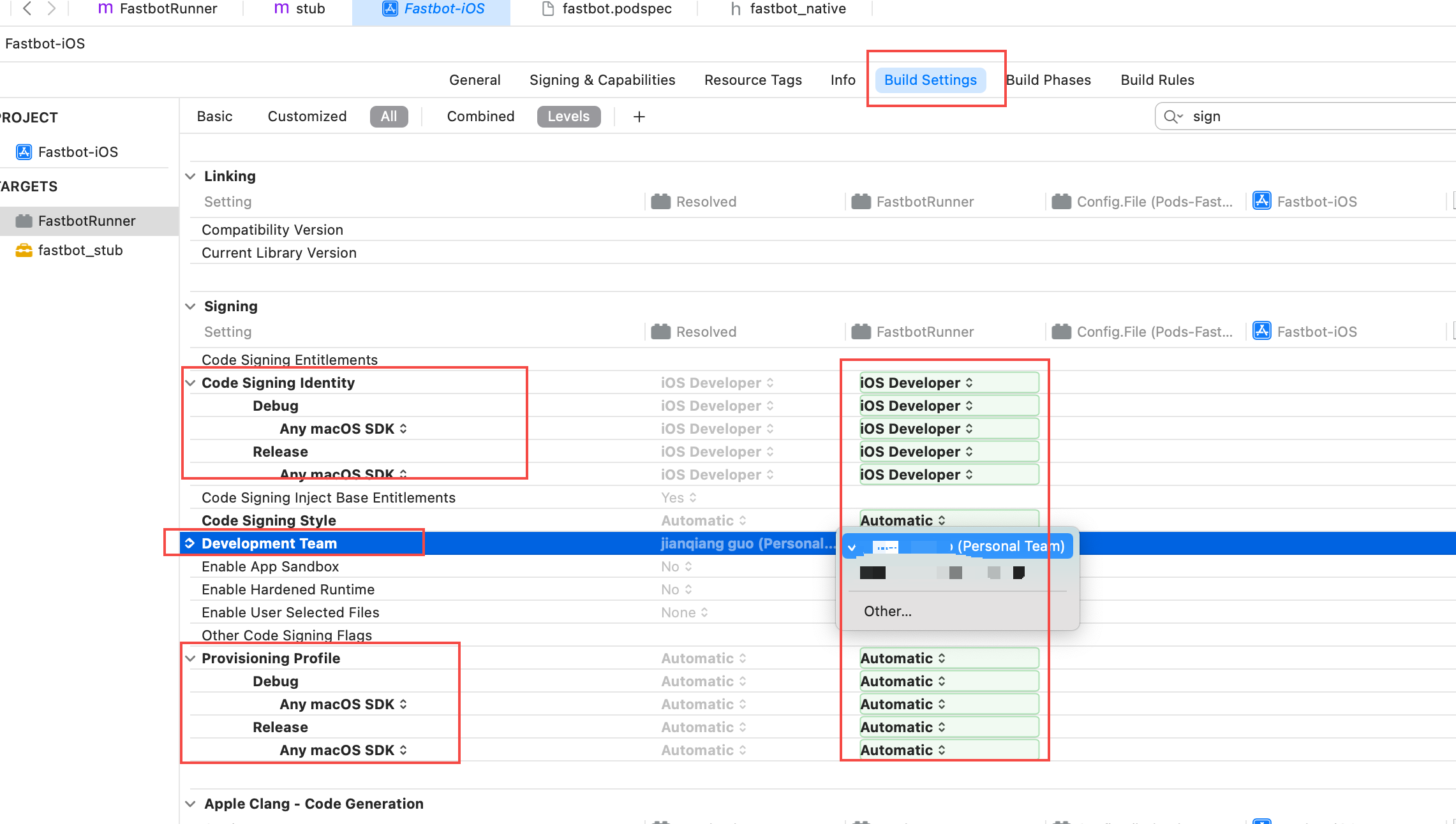Select the FastbotRunner target

pos(89,221)
